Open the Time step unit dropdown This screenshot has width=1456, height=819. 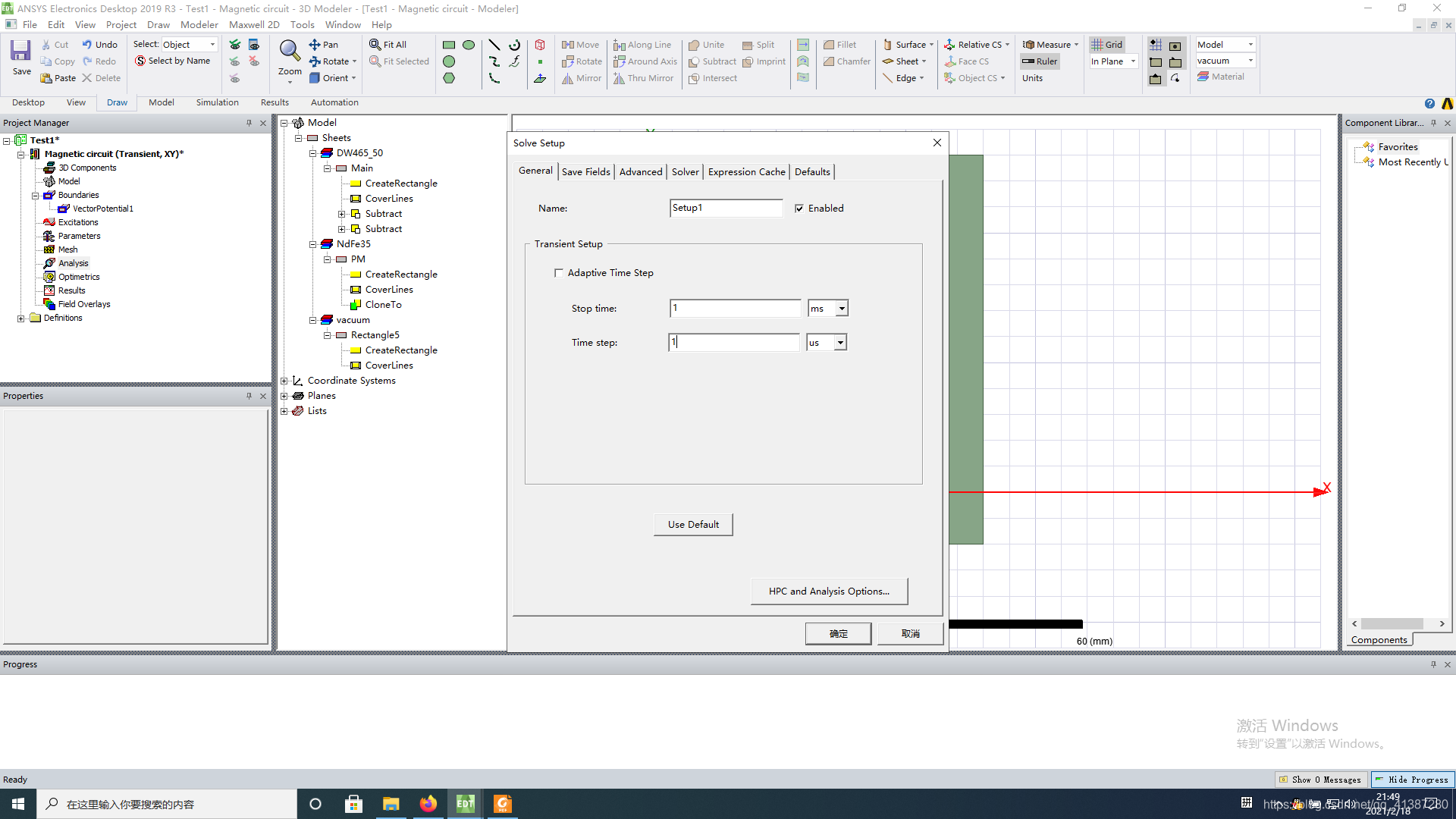point(839,343)
